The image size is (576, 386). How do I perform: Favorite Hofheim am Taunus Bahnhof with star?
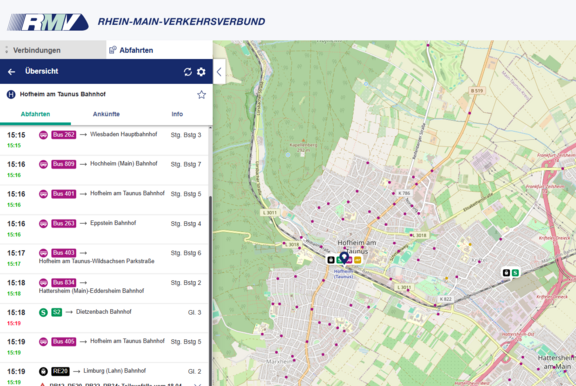(201, 95)
